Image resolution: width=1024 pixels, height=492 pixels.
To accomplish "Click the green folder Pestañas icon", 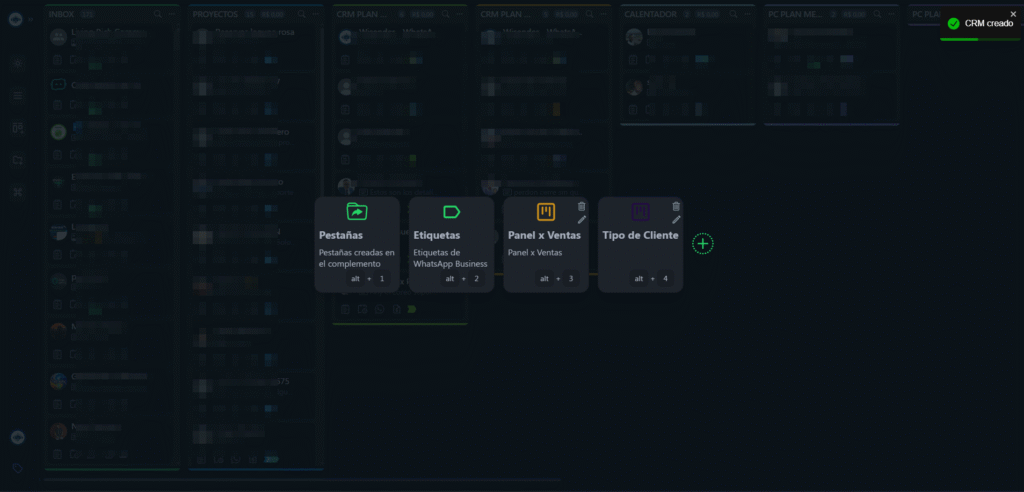I will 357,211.
